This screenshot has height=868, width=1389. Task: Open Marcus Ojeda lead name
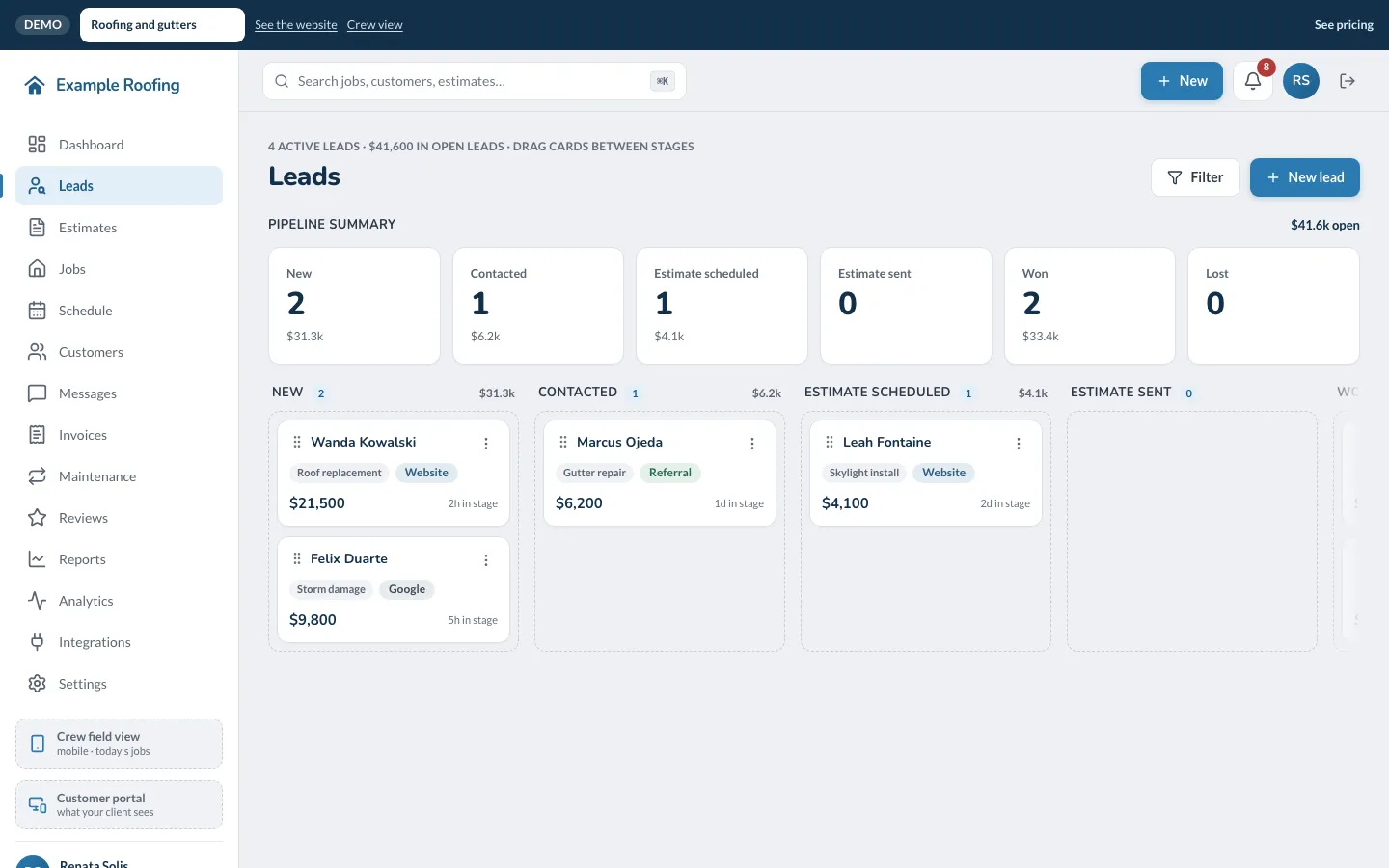[619, 442]
